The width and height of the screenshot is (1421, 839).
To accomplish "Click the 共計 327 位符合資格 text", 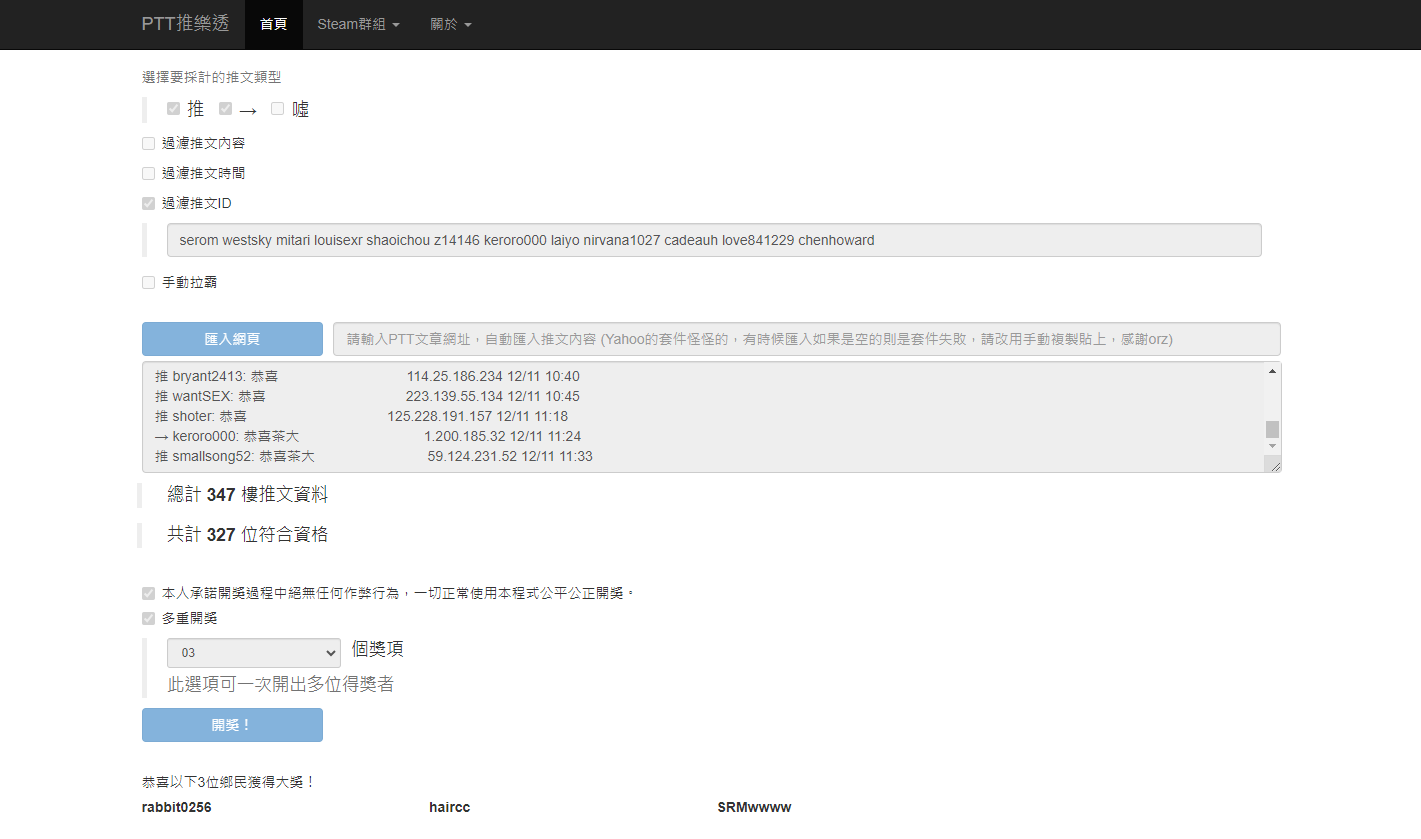I will (247, 535).
